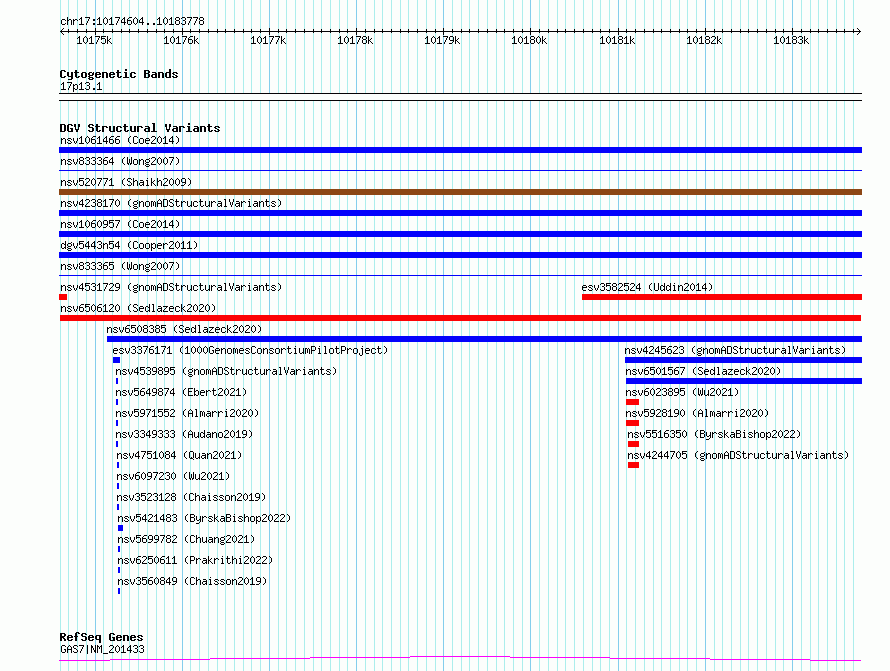Click the 17p13.1 cytogenetic band label
Image resolution: width=890 pixels, height=671 pixels.
click(x=81, y=86)
